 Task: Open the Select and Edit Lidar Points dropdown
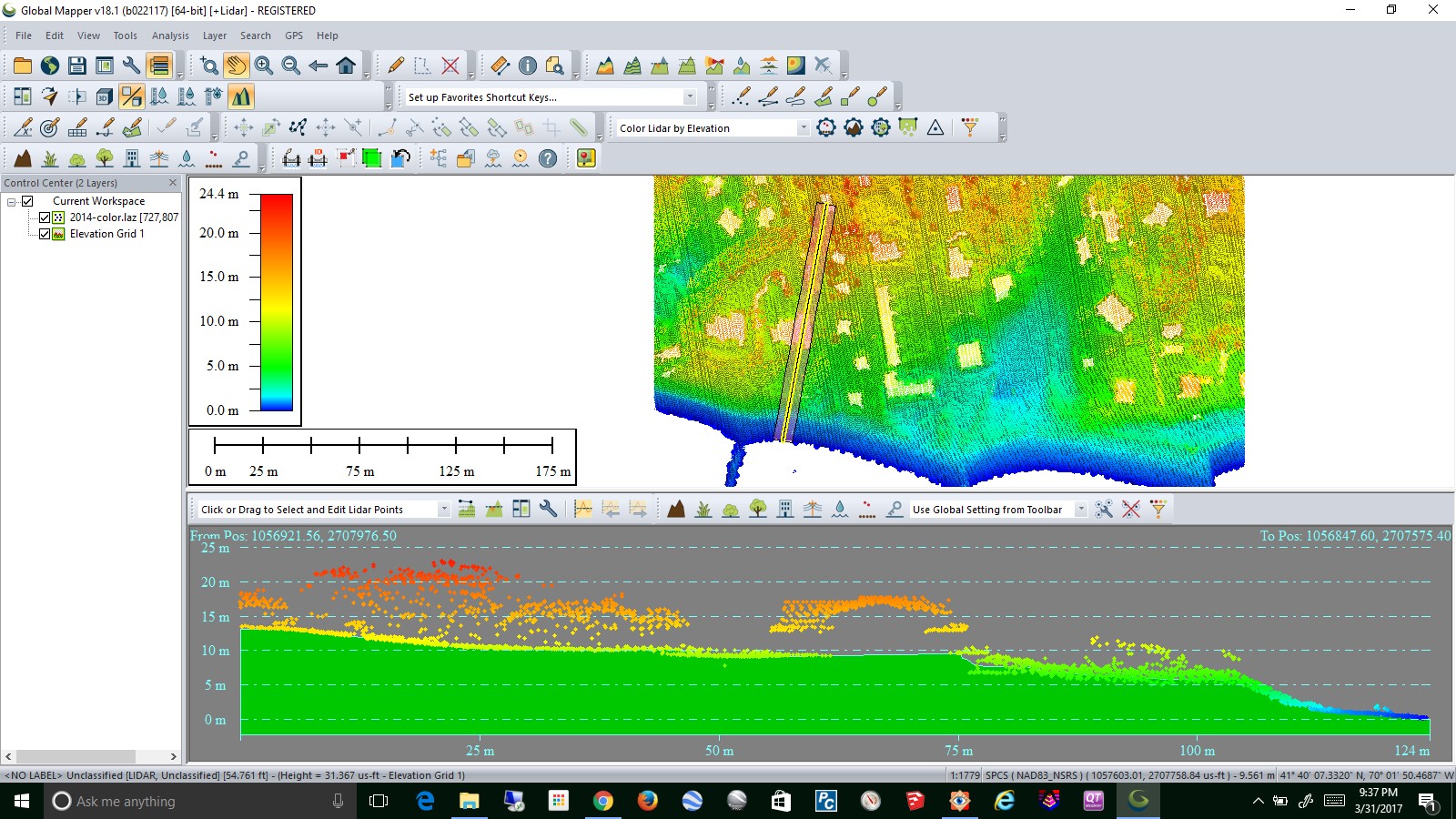click(x=443, y=510)
